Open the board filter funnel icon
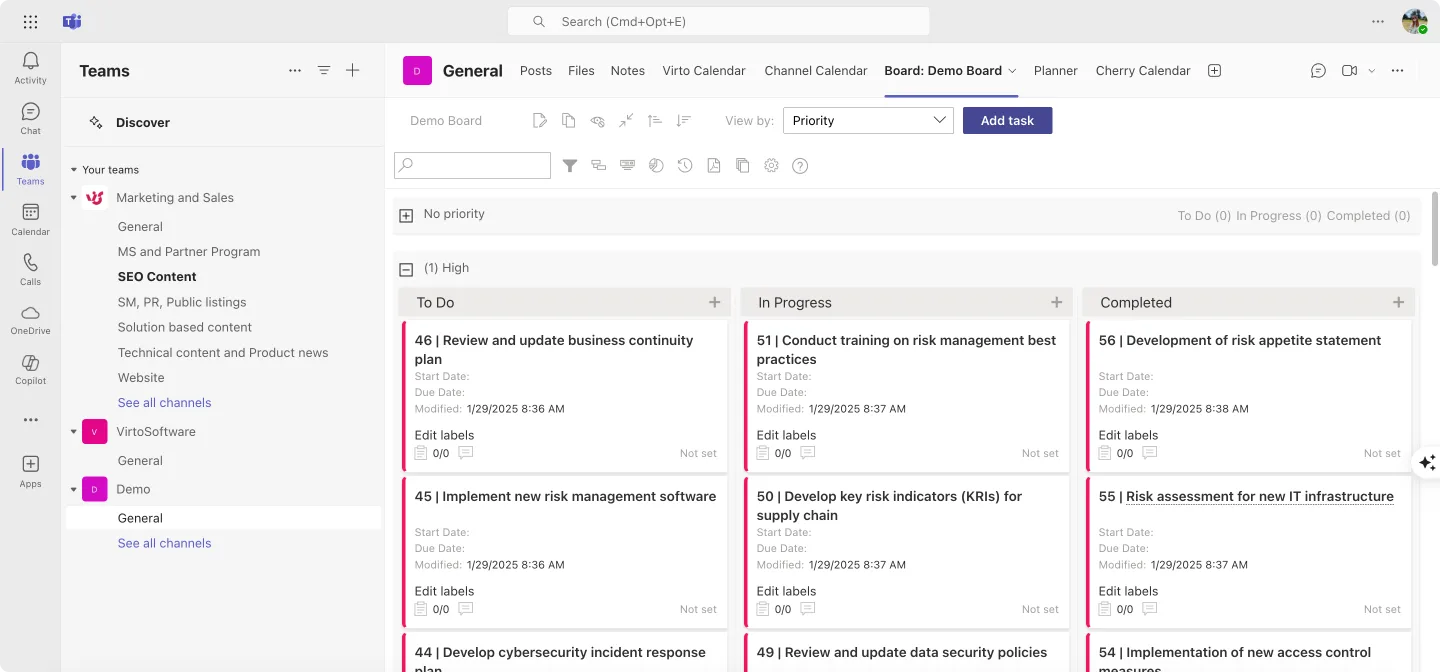 pyautogui.click(x=570, y=165)
